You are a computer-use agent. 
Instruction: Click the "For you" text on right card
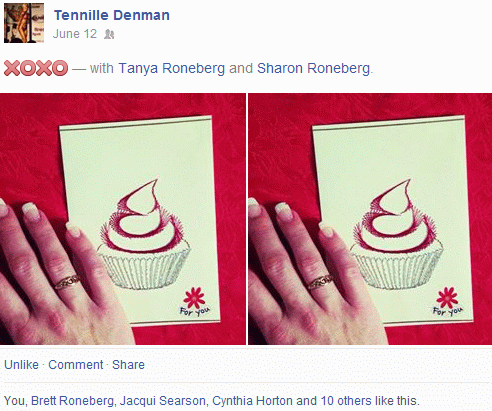click(447, 311)
